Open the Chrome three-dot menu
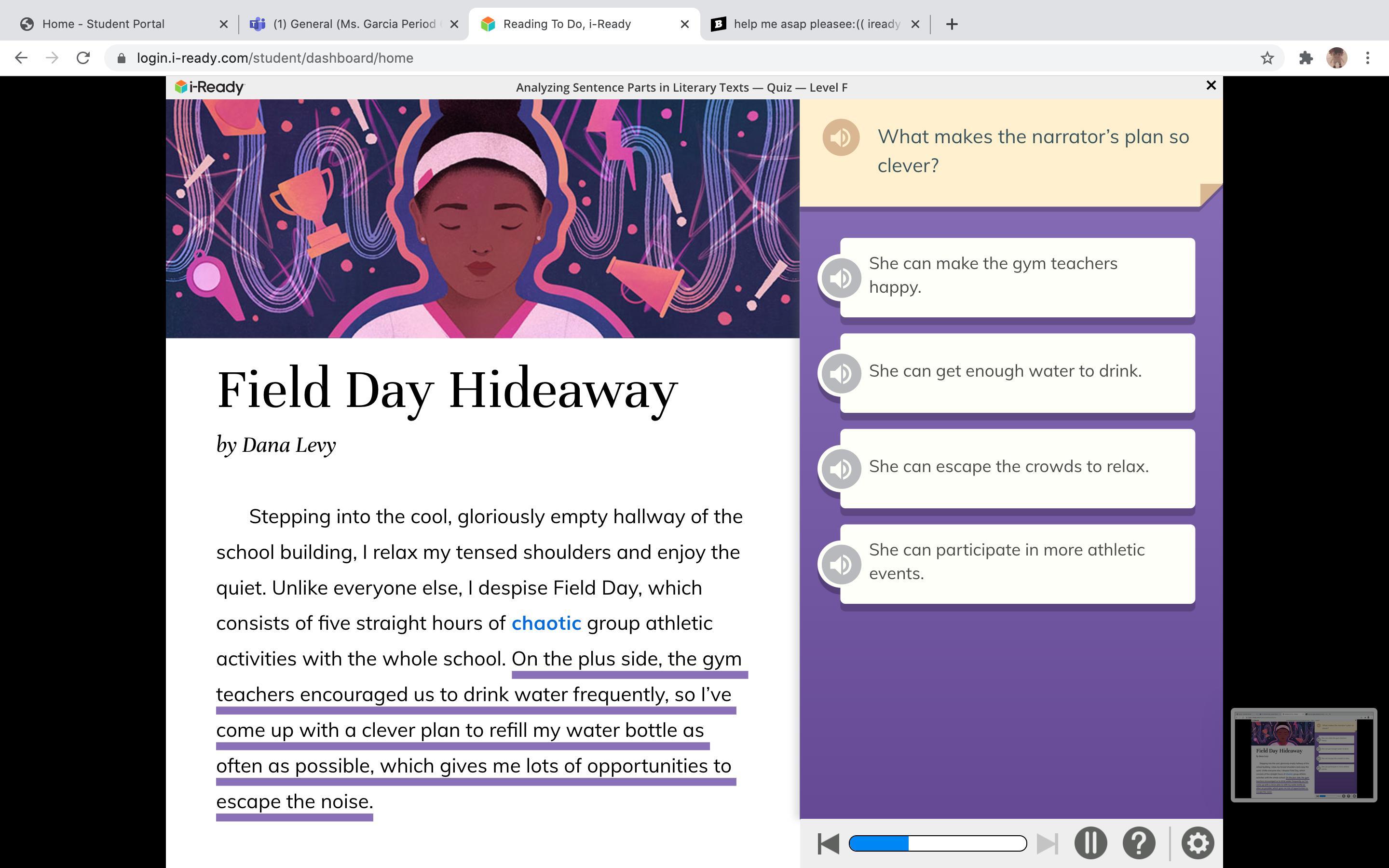 [x=1368, y=58]
